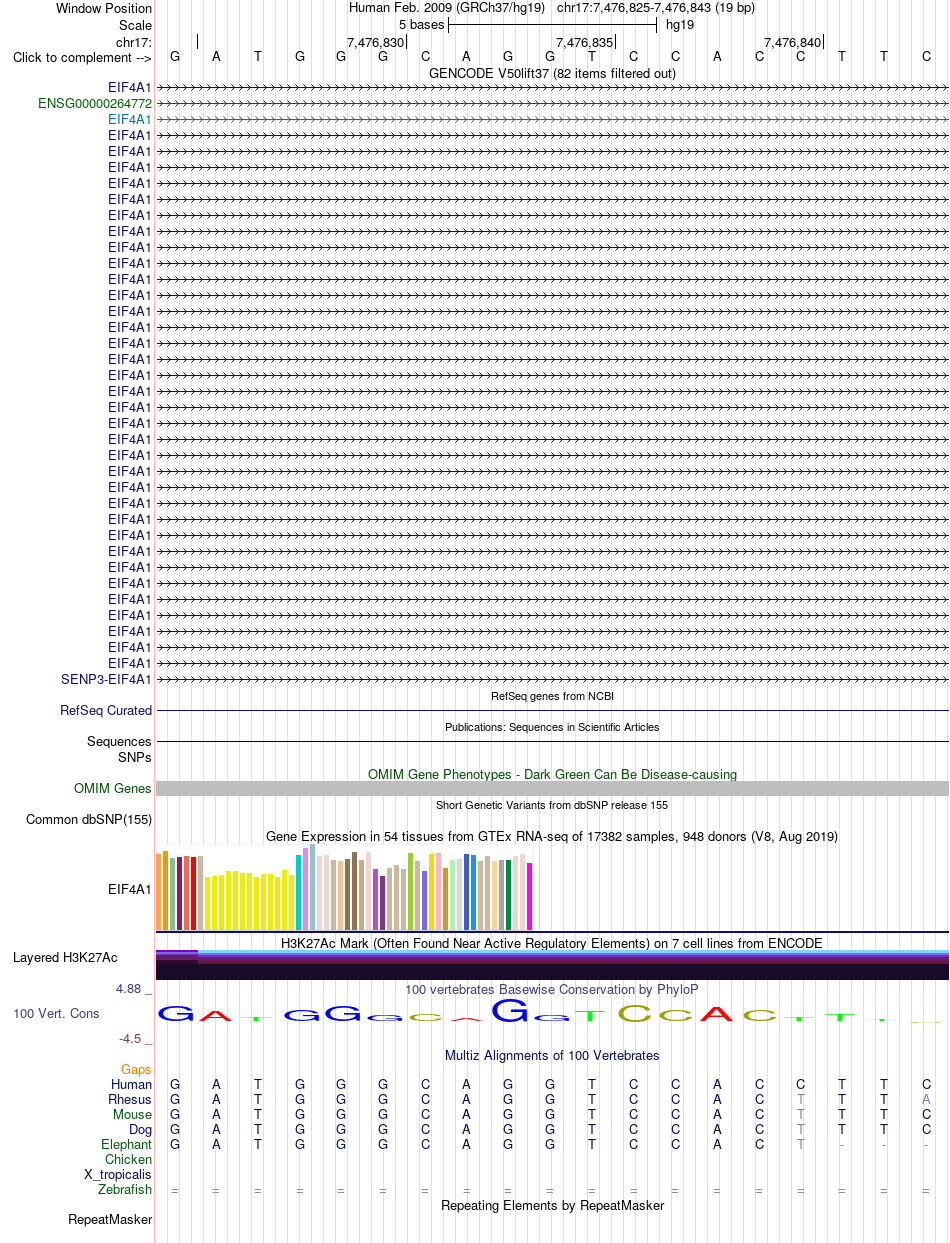Click the magenta bar in GTEx chart
The height and width of the screenshot is (1243, 950).
[530, 896]
